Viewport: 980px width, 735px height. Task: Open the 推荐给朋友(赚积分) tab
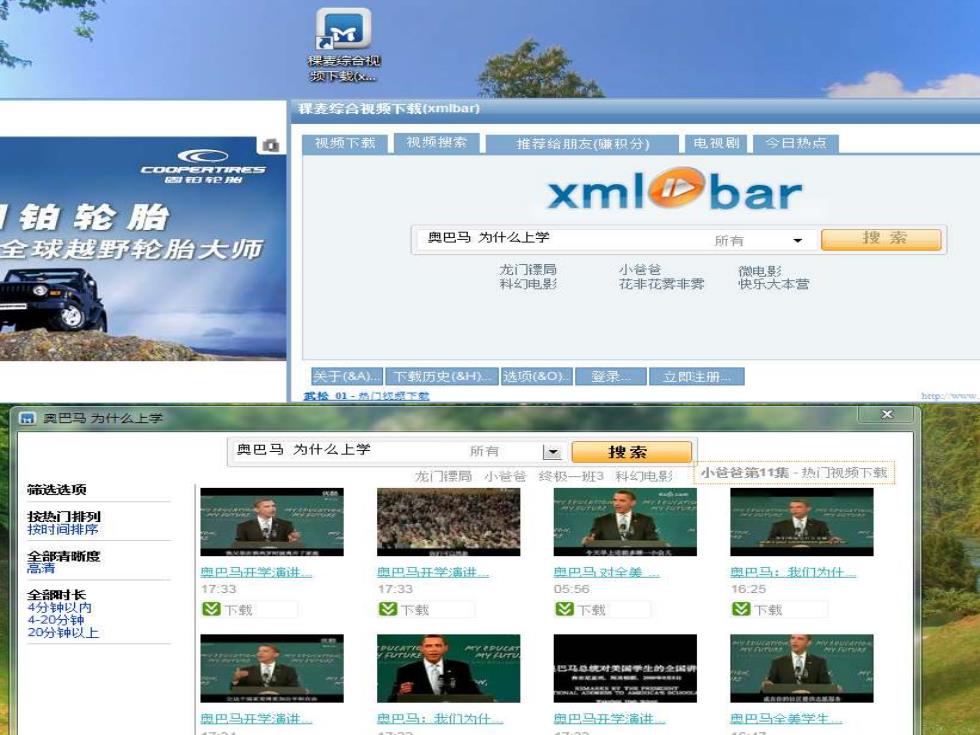(582, 144)
